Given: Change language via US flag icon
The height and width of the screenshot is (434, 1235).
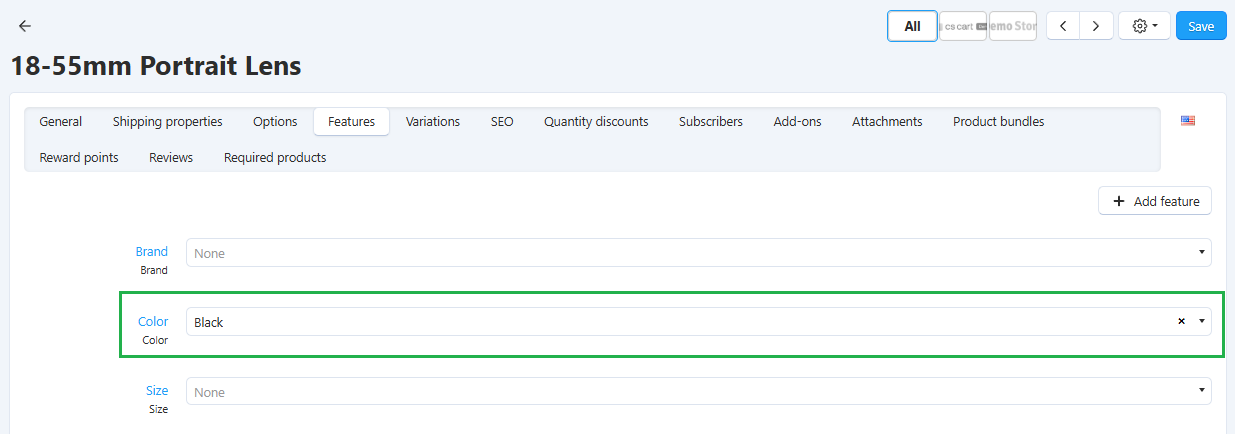Looking at the screenshot, I should pyautogui.click(x=1188, y=121).
